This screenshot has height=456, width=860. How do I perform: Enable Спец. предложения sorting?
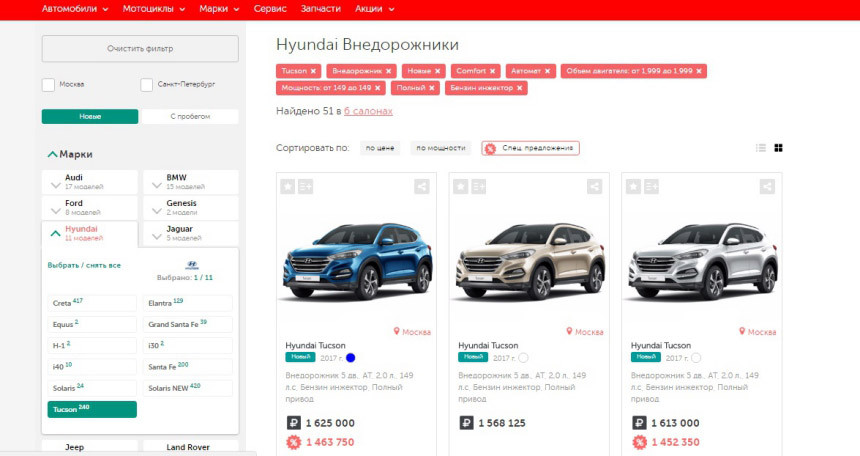pyautogui.click(x=530, y=148)
